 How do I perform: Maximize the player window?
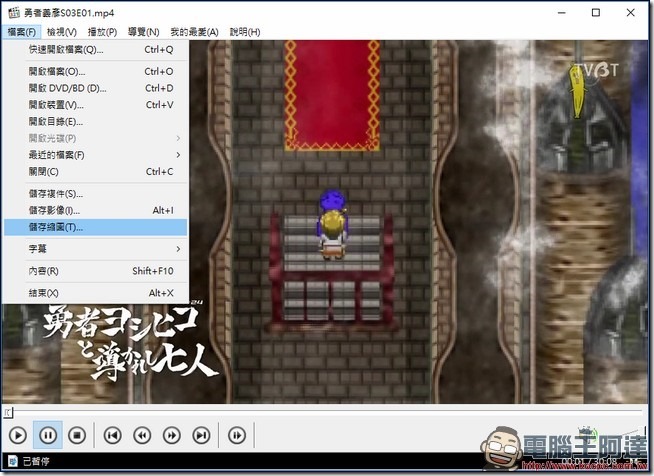(x=596, y=13)
